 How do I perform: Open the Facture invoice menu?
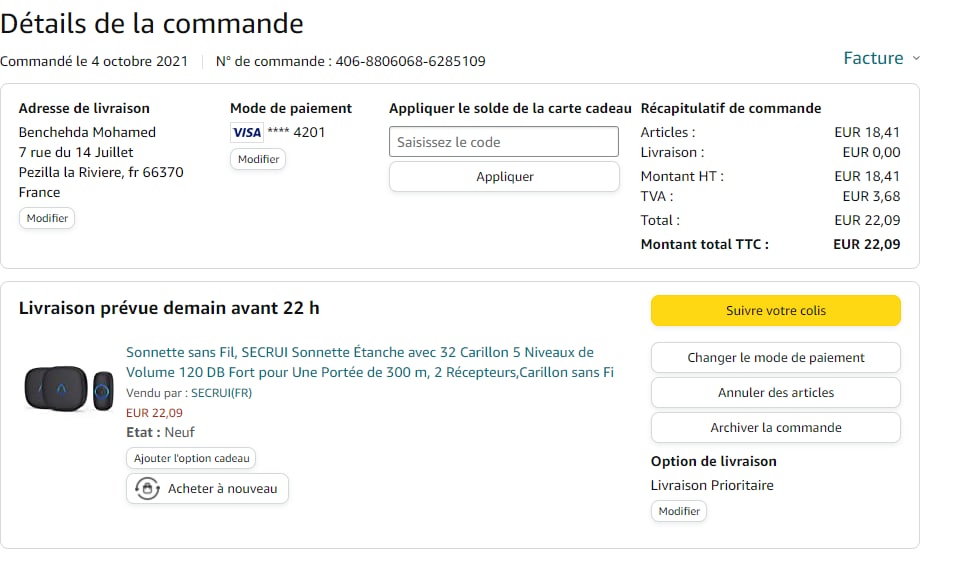click(873, 58)
